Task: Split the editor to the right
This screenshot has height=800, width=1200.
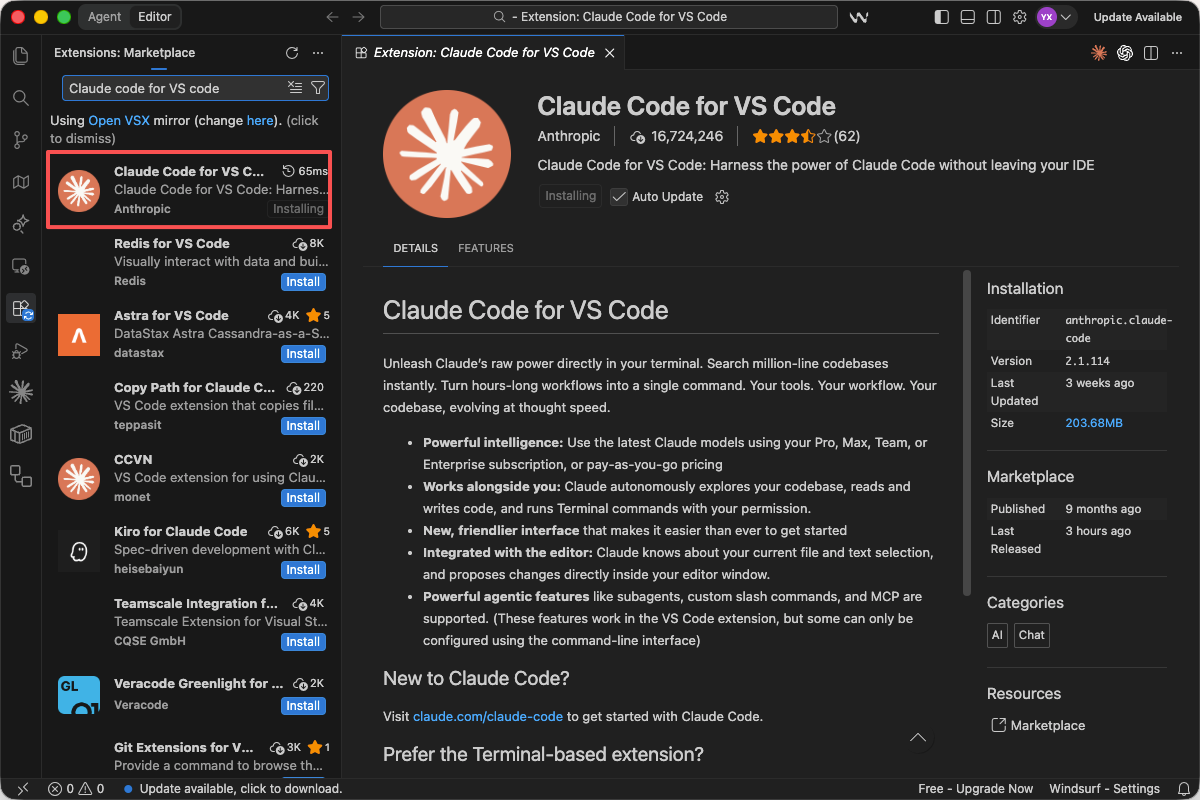Action: pyautogui.click(x=1151, y=53)
